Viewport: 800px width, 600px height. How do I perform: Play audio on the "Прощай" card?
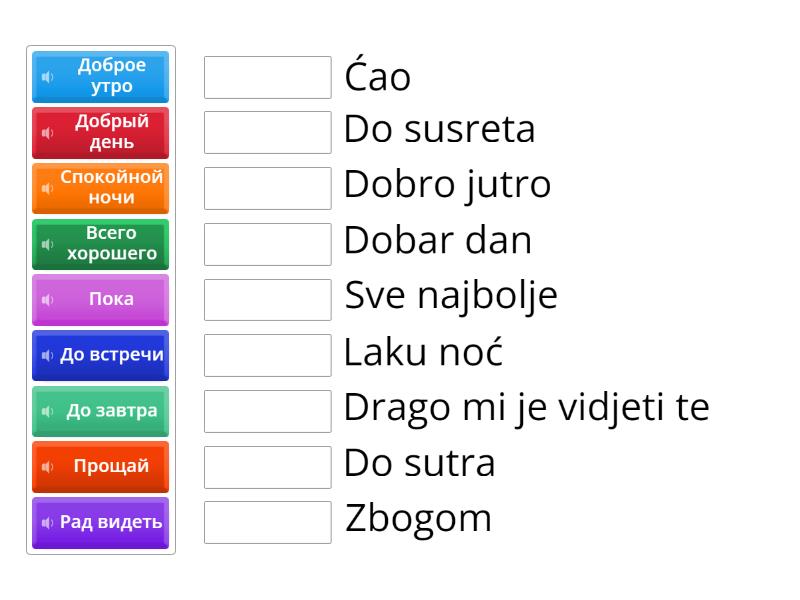click(48, 467)
